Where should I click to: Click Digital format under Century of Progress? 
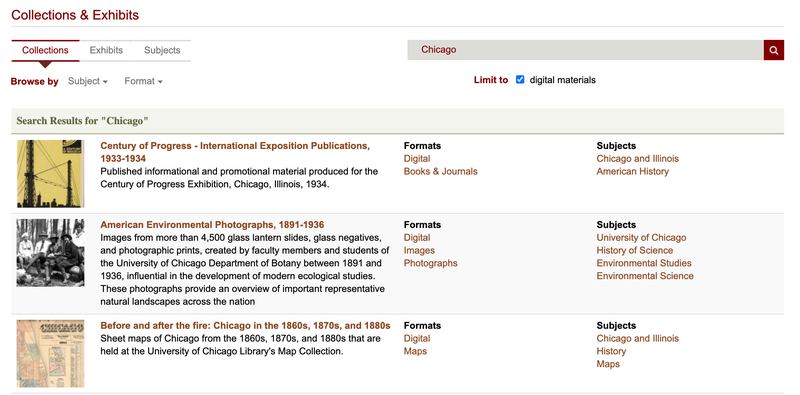coord(417,159)
